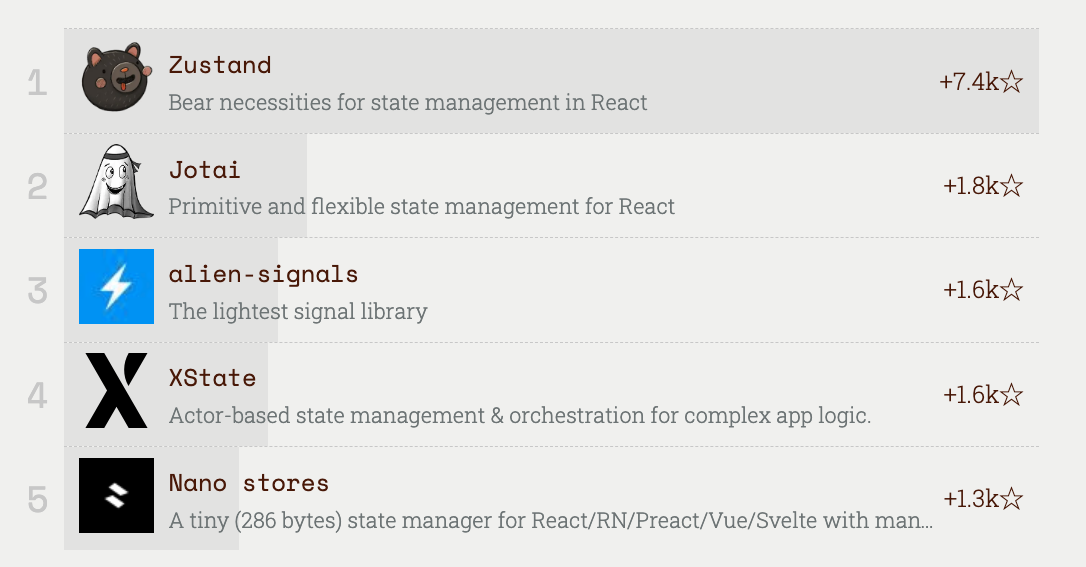Open the Zustand project title link
This screenshot has height=567, width=1086.
[220, 65]
